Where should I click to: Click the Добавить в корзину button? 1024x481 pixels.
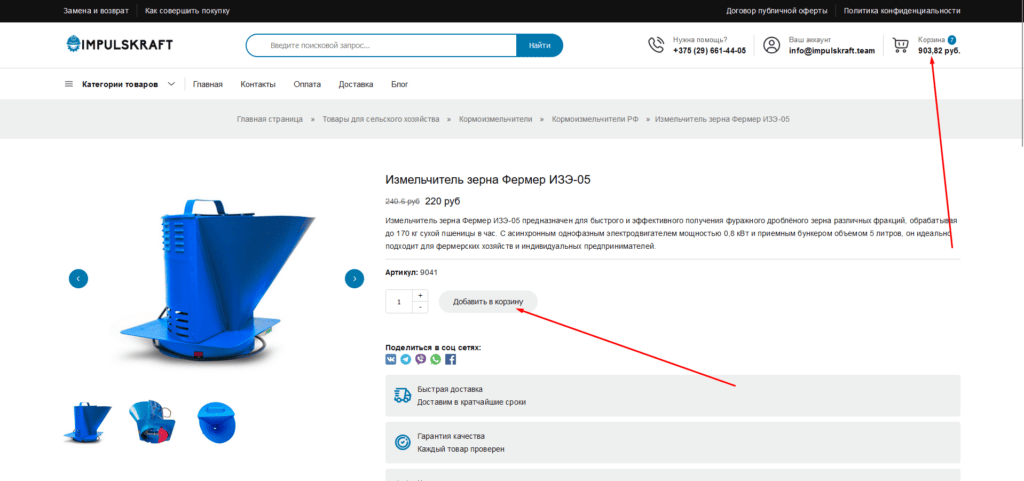click(x=488, y=302)
